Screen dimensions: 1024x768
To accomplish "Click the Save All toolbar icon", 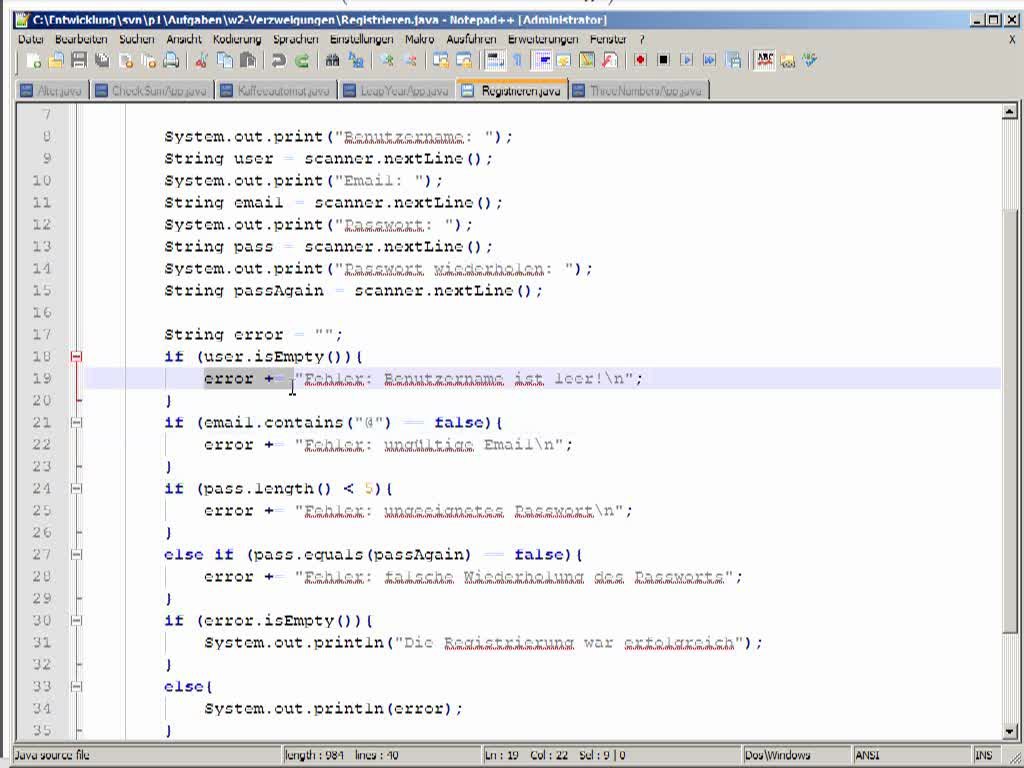I will 102,61.
